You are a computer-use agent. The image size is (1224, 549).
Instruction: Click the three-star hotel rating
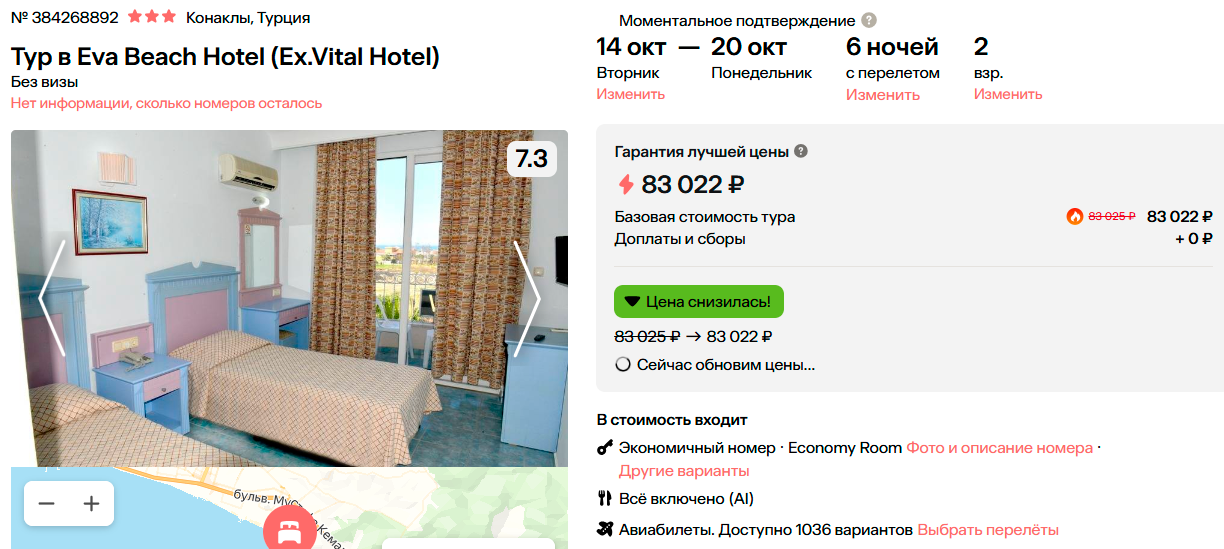[x=151, y=17]
